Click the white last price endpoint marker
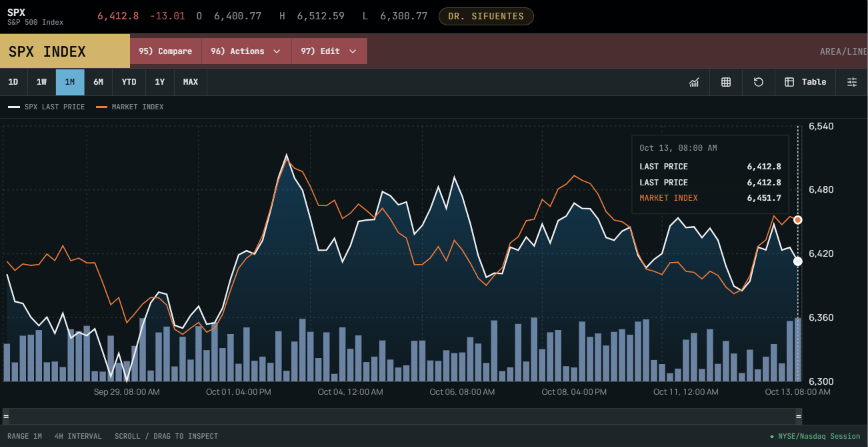The image size is (868, 447). tap(798, 261)
